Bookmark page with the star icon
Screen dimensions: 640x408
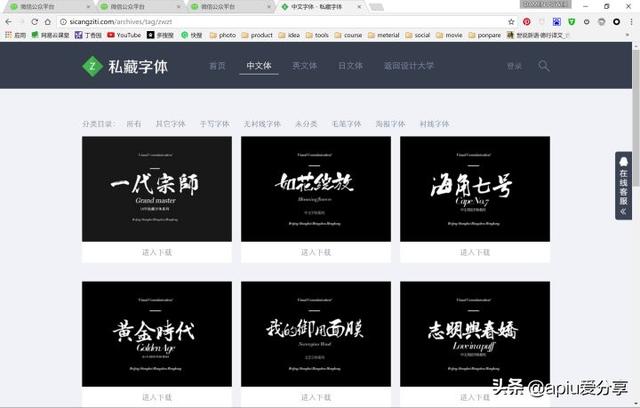[511, 22]
